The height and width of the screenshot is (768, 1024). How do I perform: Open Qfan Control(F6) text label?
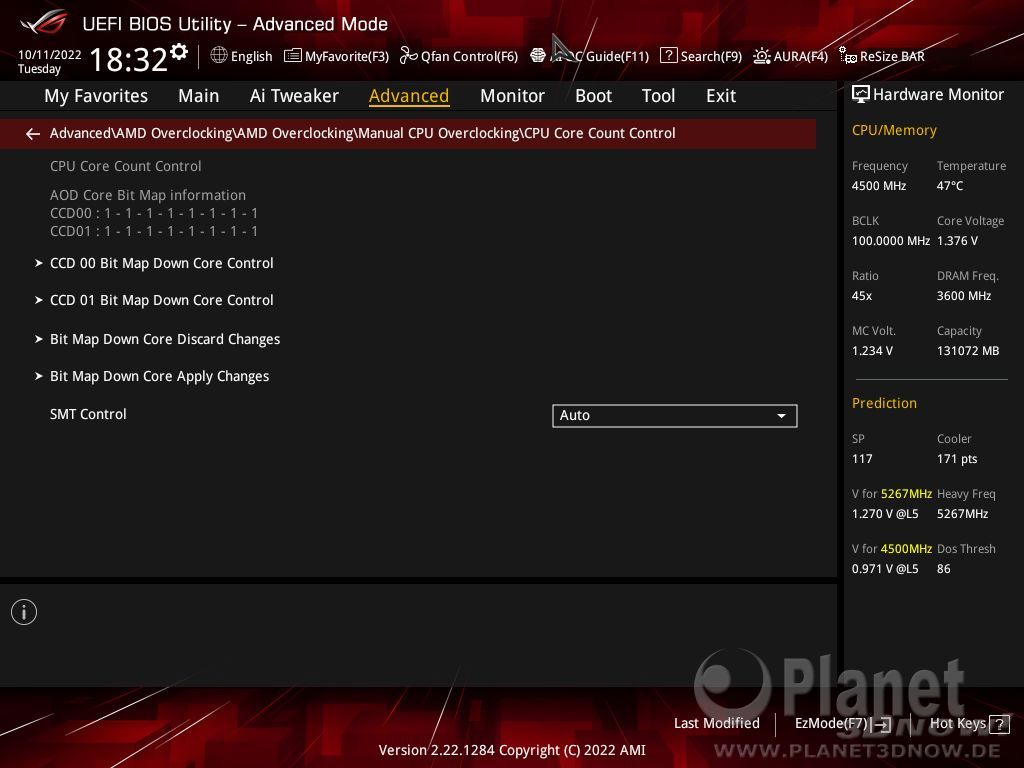pos(470,57)
